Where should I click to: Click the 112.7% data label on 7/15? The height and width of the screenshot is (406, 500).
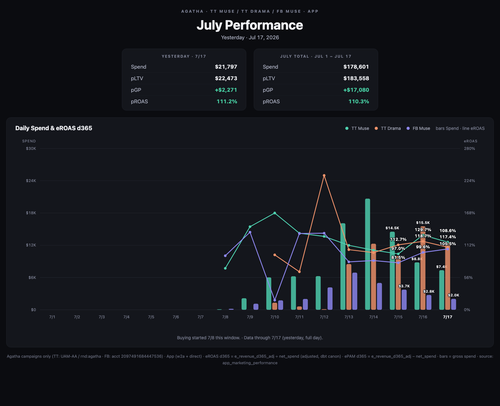click(x=398, y=239)
